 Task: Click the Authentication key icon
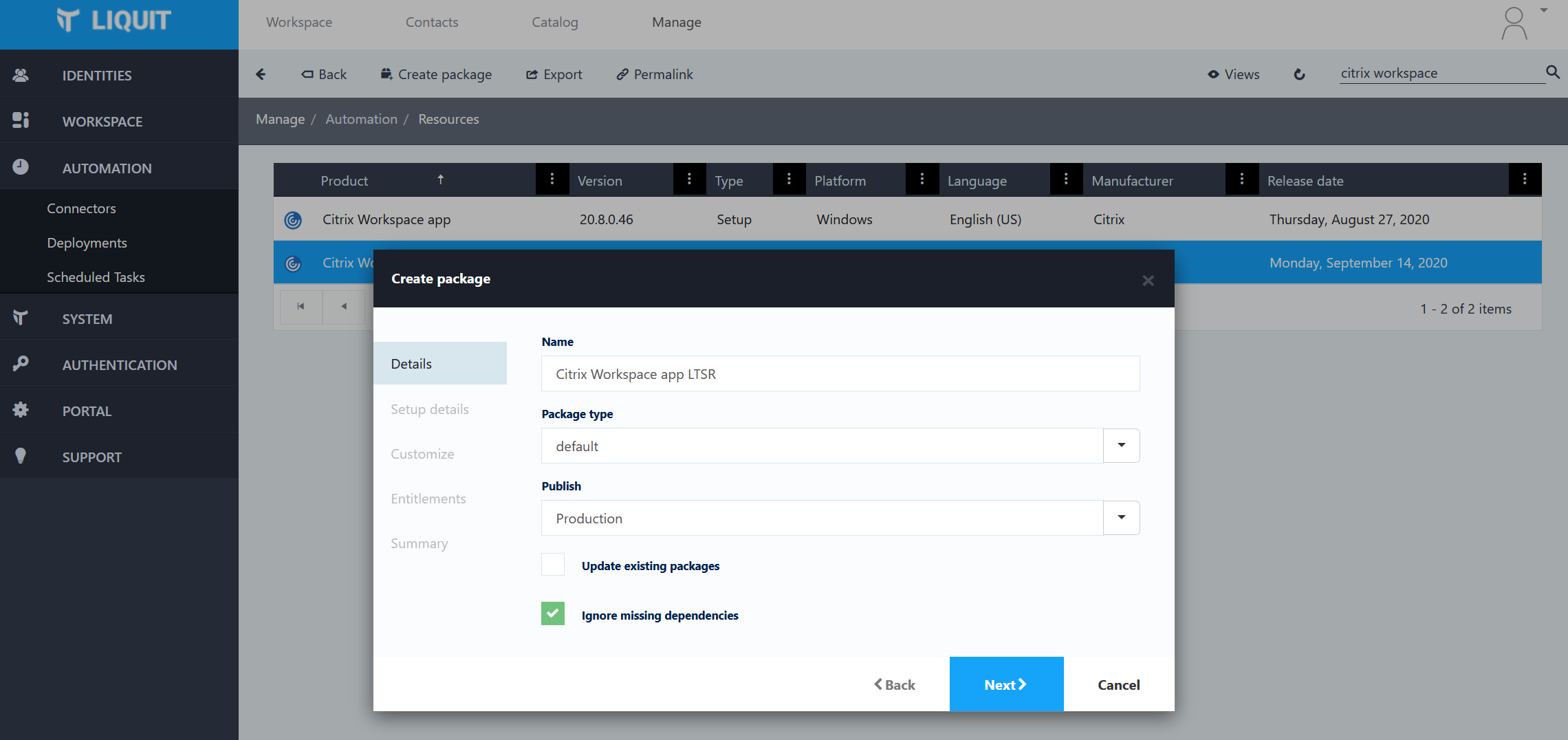[x=21, y=364]
